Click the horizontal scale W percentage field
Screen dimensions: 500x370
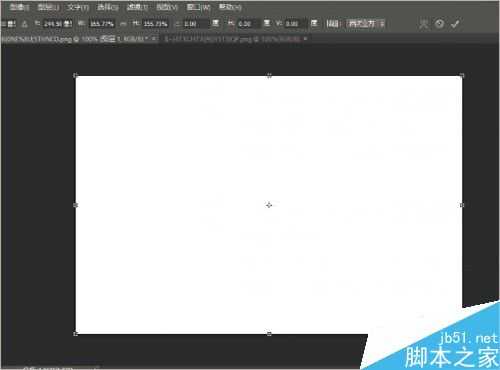pyautogui.click(x=102, y=24)
